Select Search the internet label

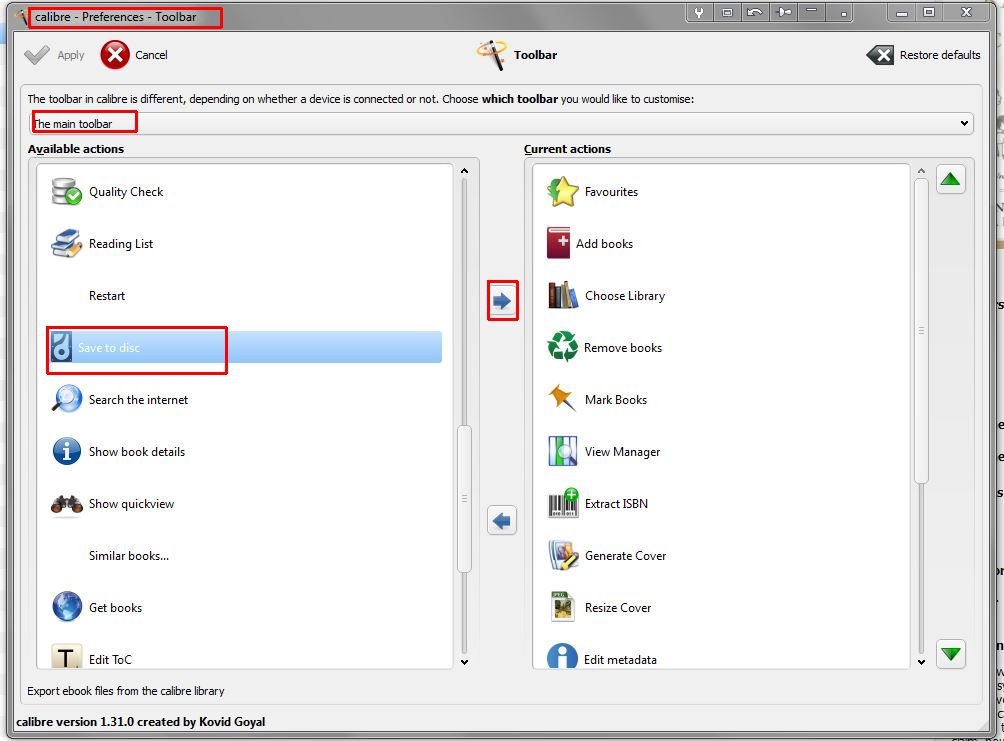coord(138,400)
